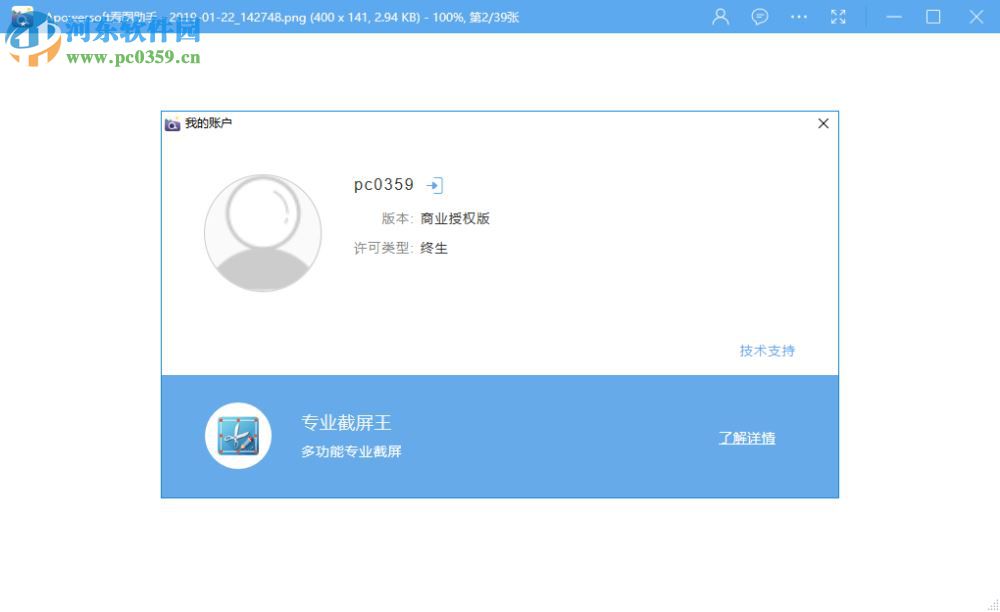Image resolution: width=1000 pixels, height=612 pixels.
Task: Open the user account icon in title bar
Action: [719, 17]
